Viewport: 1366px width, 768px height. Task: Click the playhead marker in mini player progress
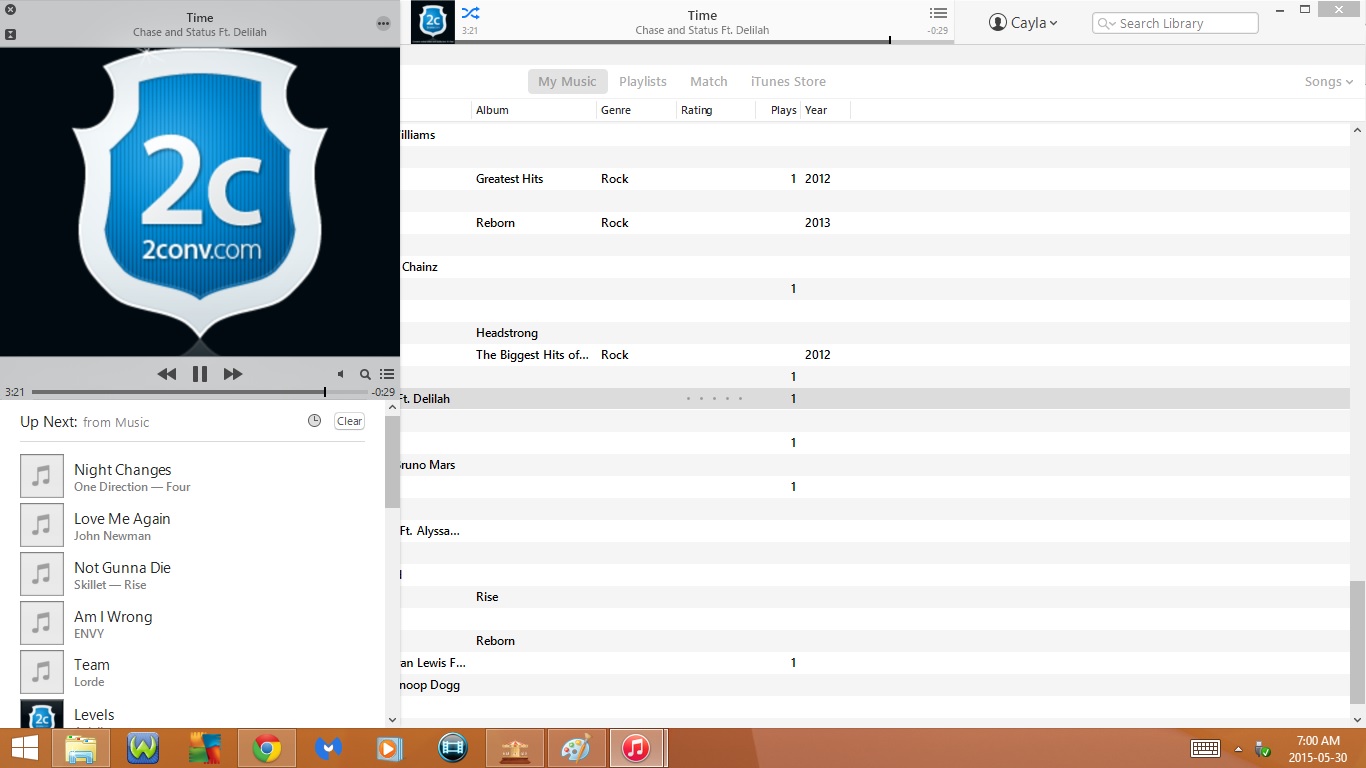(x=325, y=392)
